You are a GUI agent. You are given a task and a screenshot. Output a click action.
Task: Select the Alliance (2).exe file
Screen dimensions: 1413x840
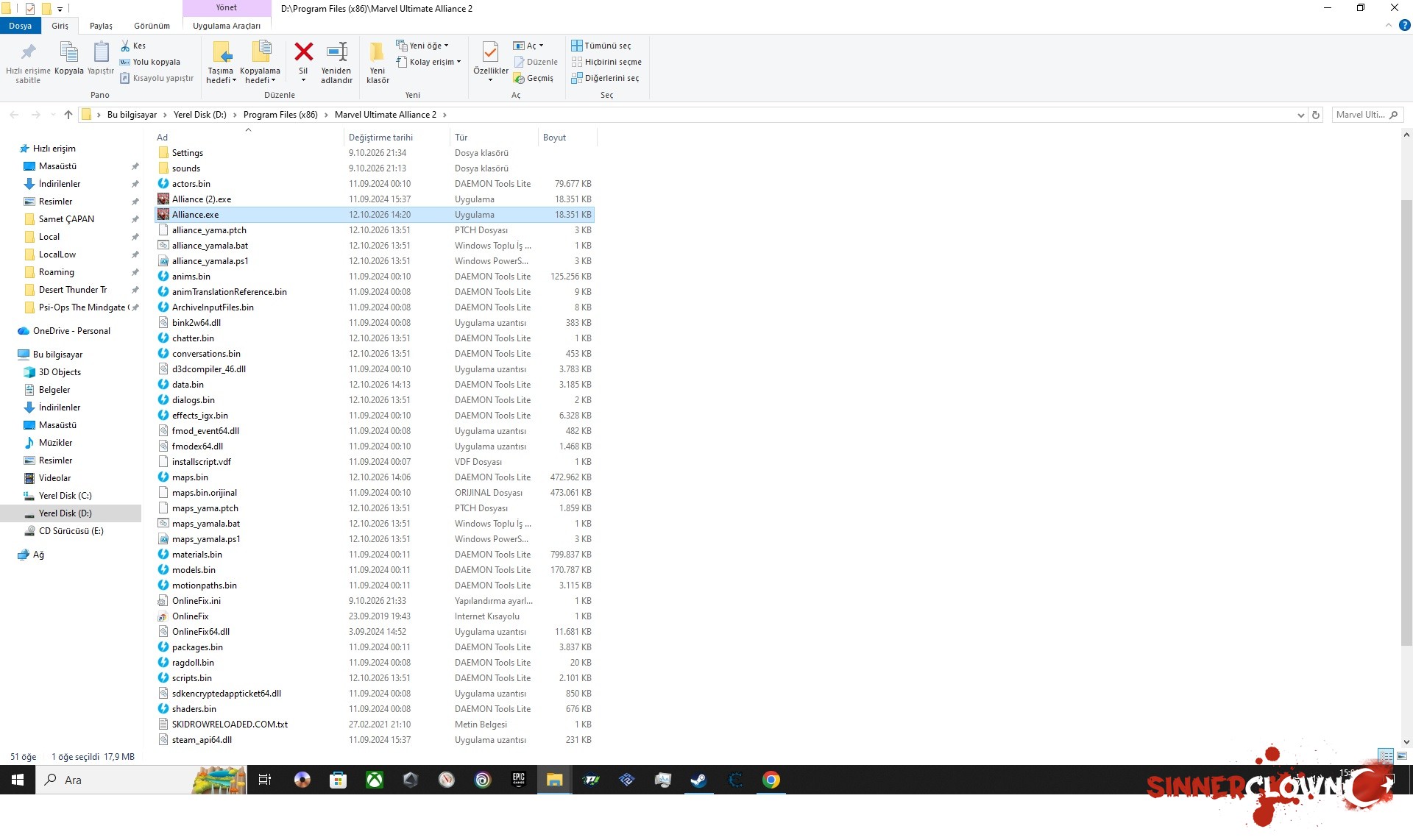click(x=374, y=199)
